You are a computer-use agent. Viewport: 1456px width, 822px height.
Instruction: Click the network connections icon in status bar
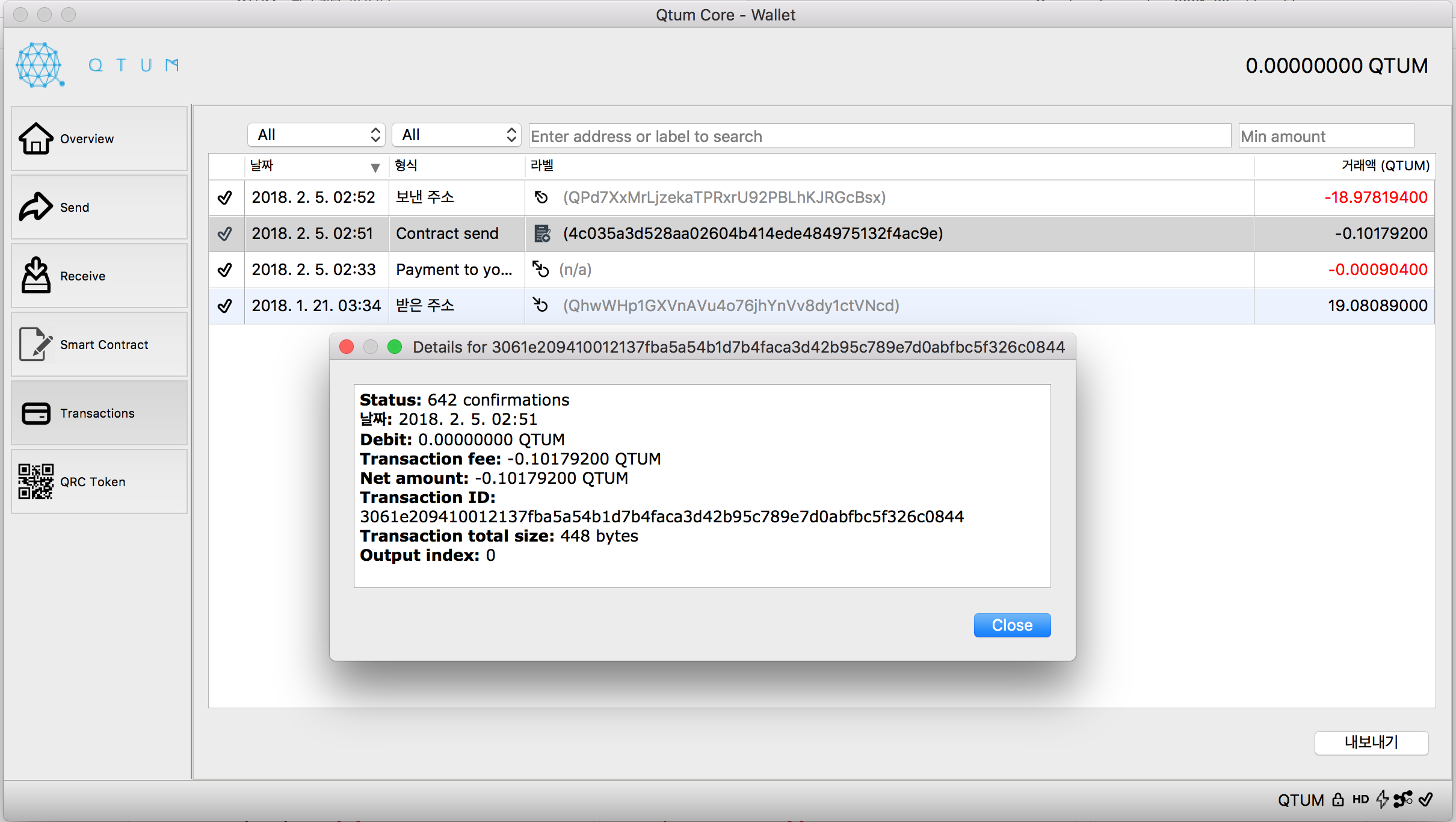click(1403, 800)
